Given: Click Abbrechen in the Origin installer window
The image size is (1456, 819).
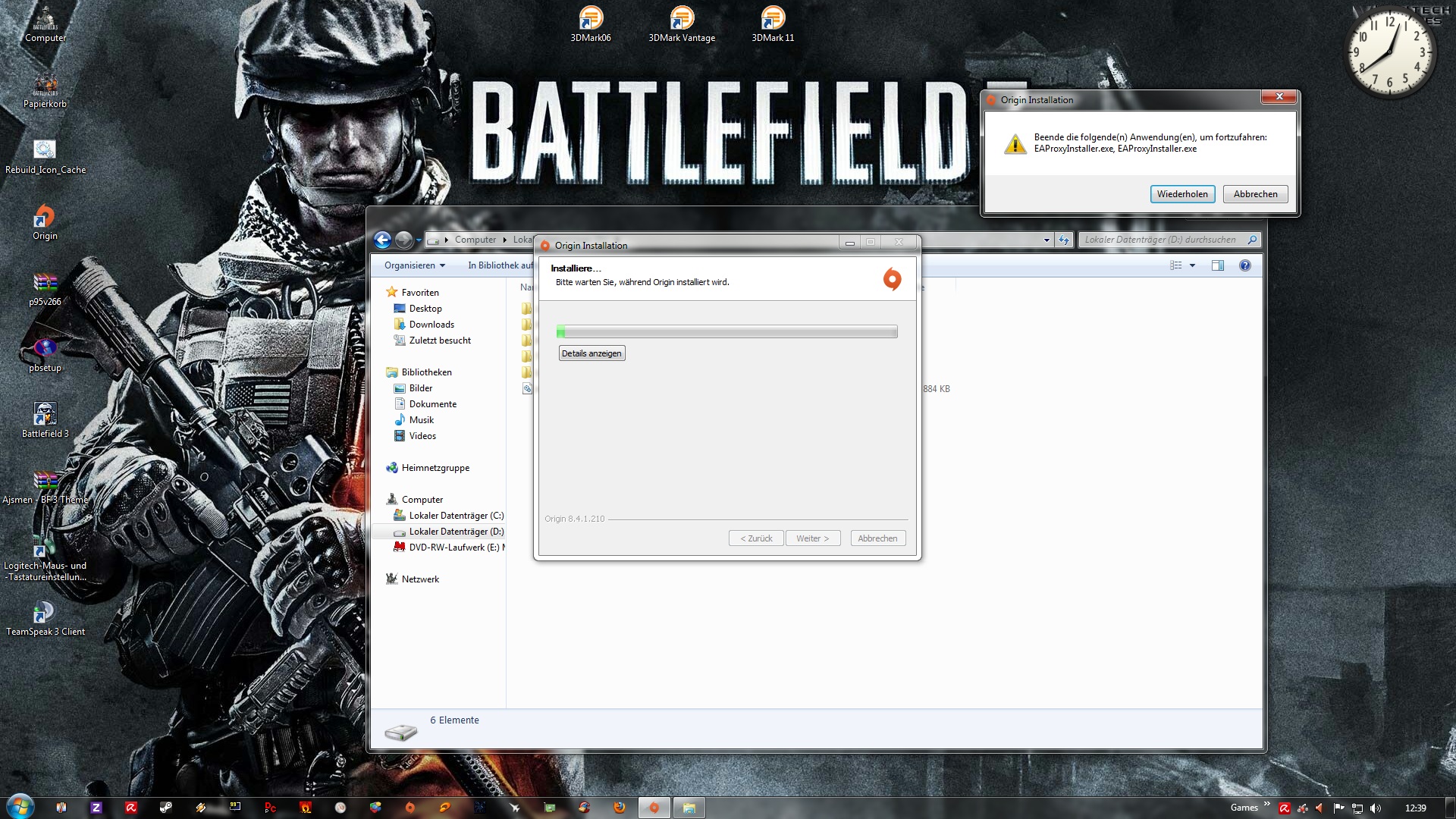Looking at the screenshot, I should point(877,538).
